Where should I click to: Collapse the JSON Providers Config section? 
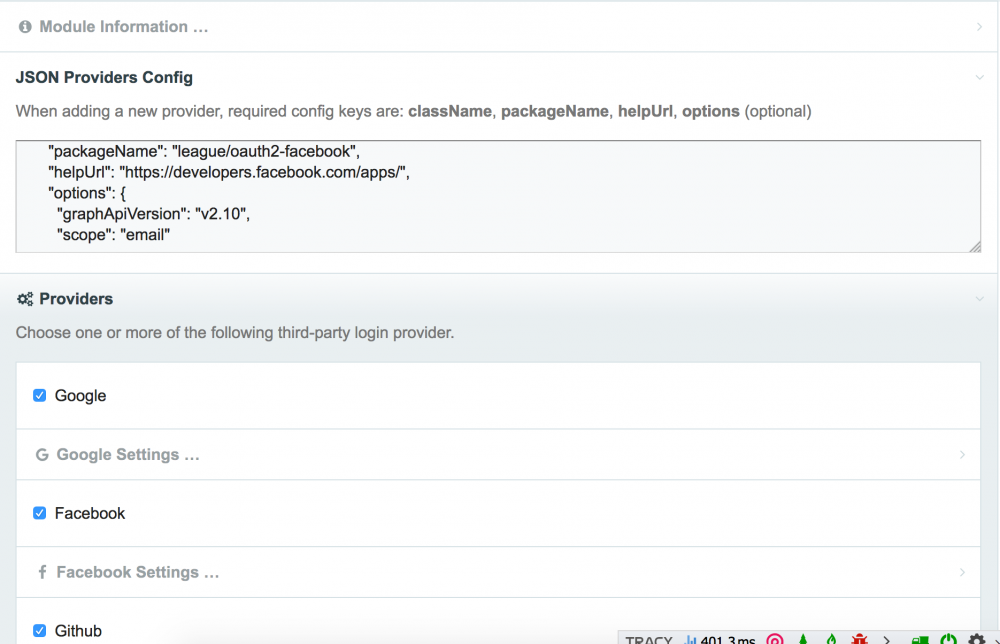(x=980, y=77)
